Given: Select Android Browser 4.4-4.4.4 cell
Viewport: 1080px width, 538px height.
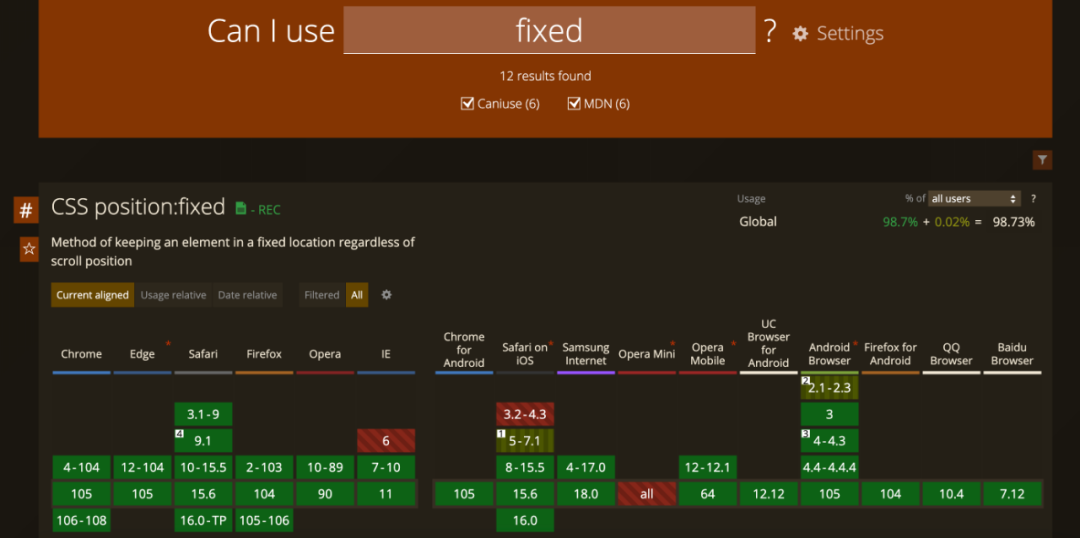Looking at the screenshot, I should [x=830, y=467].
